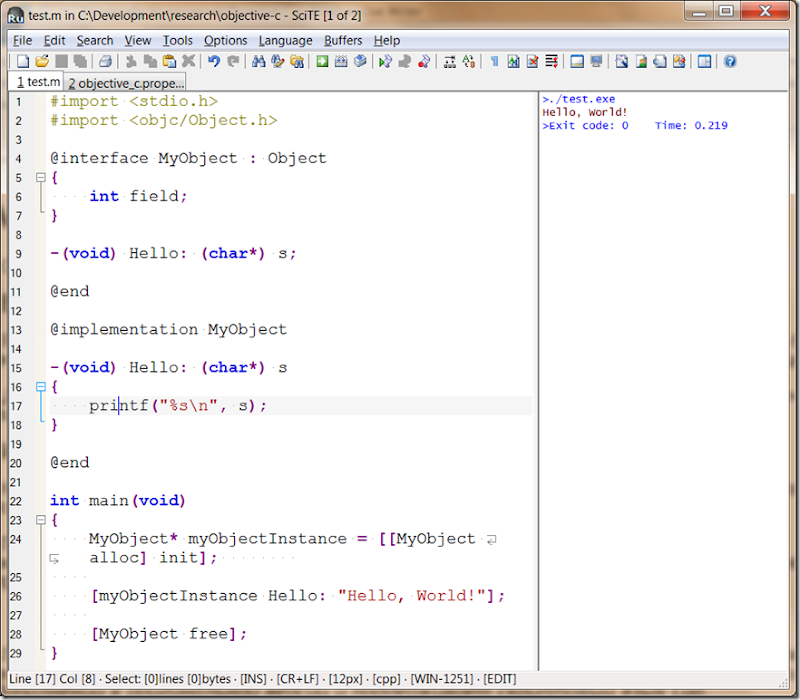800x700 pixels.
Task: Open the View menu
Action: click(x=138, y=40)
